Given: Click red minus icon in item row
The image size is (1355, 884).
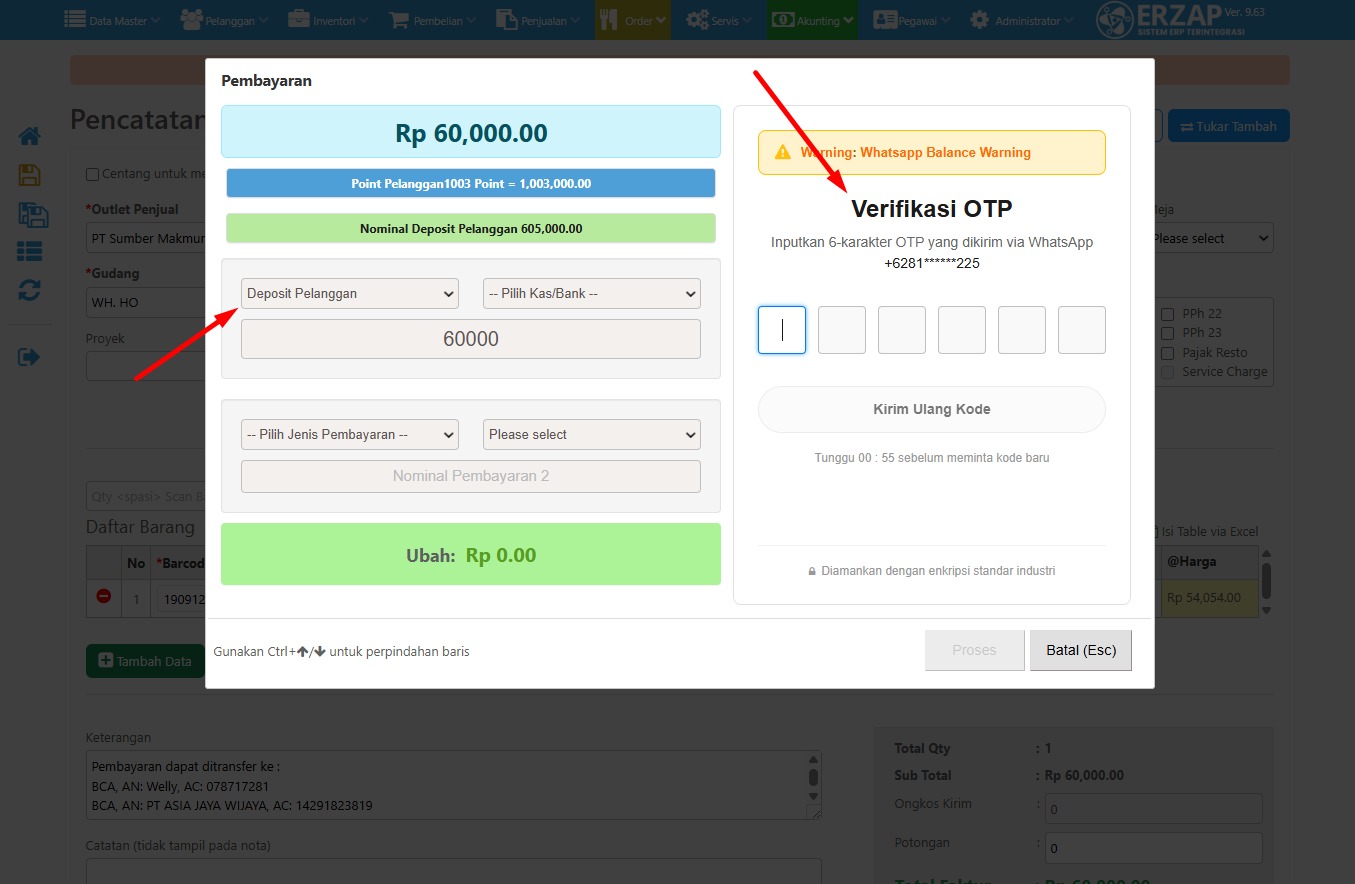Looking at the screenshot, I should click(103, 597).
